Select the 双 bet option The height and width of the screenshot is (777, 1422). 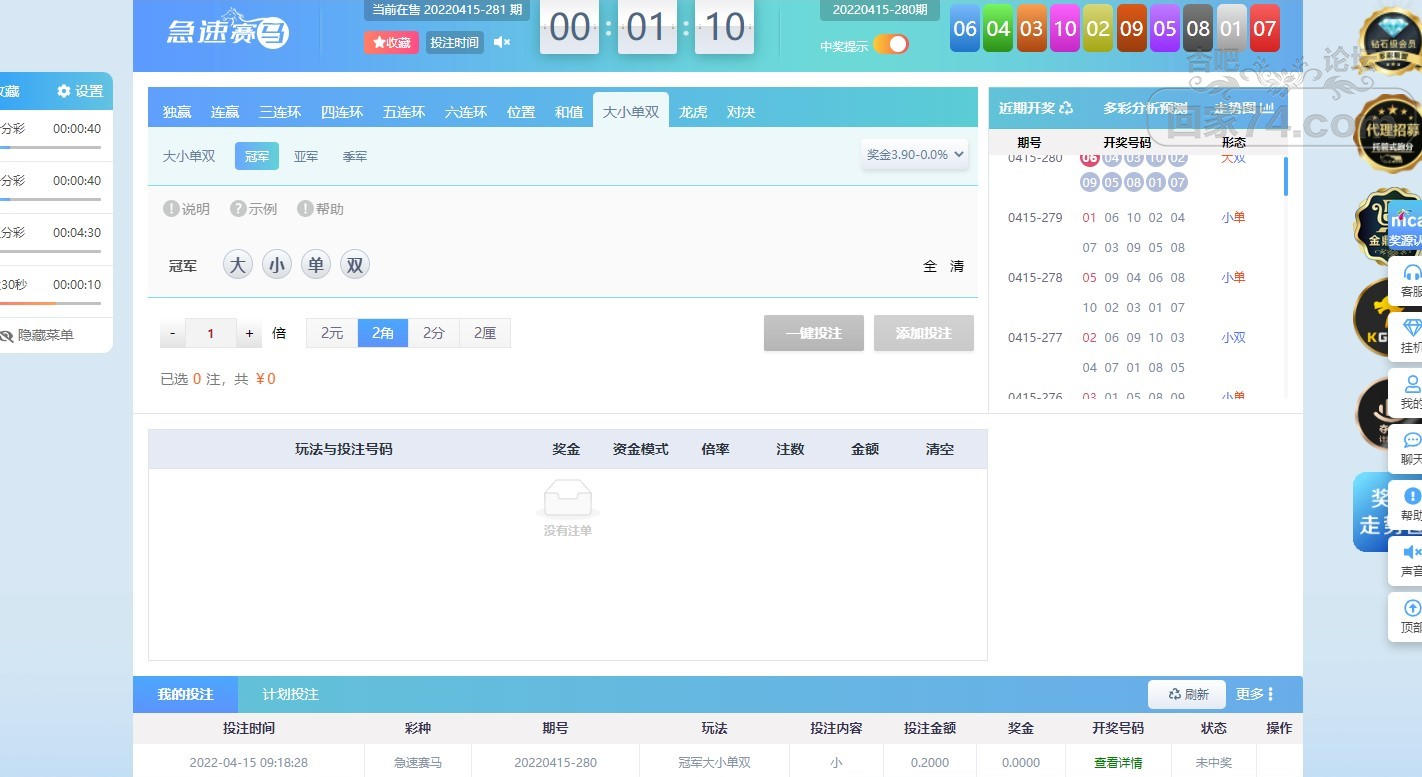355,265
